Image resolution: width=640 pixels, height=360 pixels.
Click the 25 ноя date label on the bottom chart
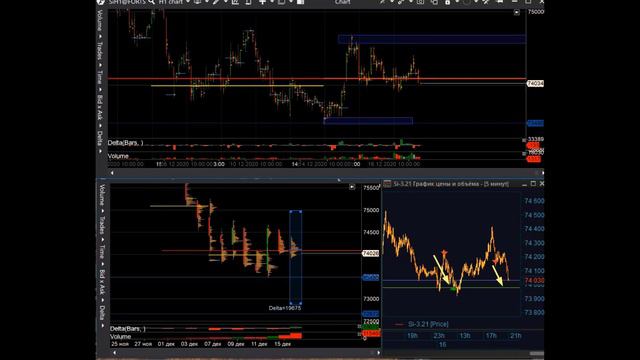[120, 344]
